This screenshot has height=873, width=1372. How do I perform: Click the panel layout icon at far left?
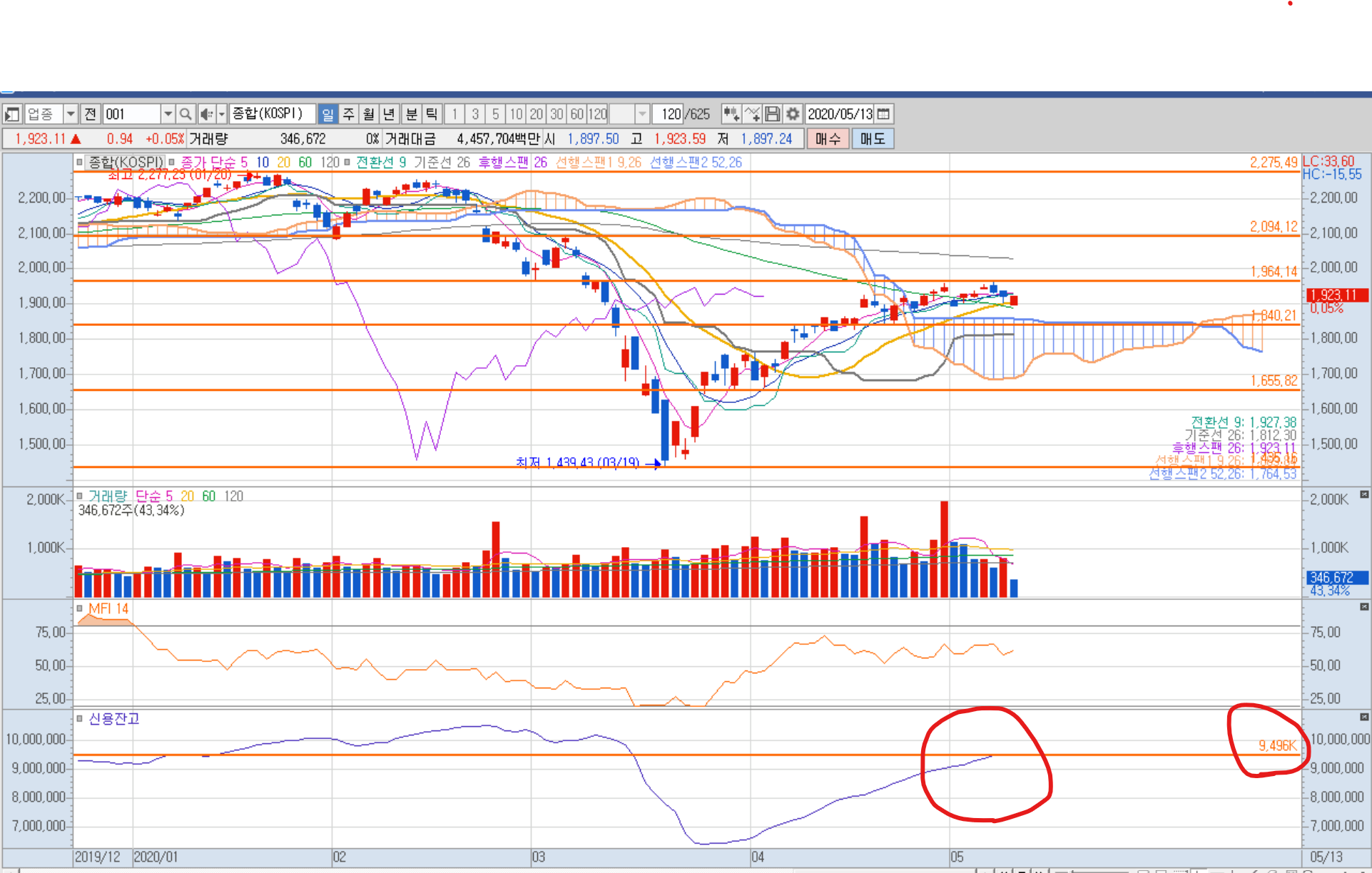coord(12,114)
